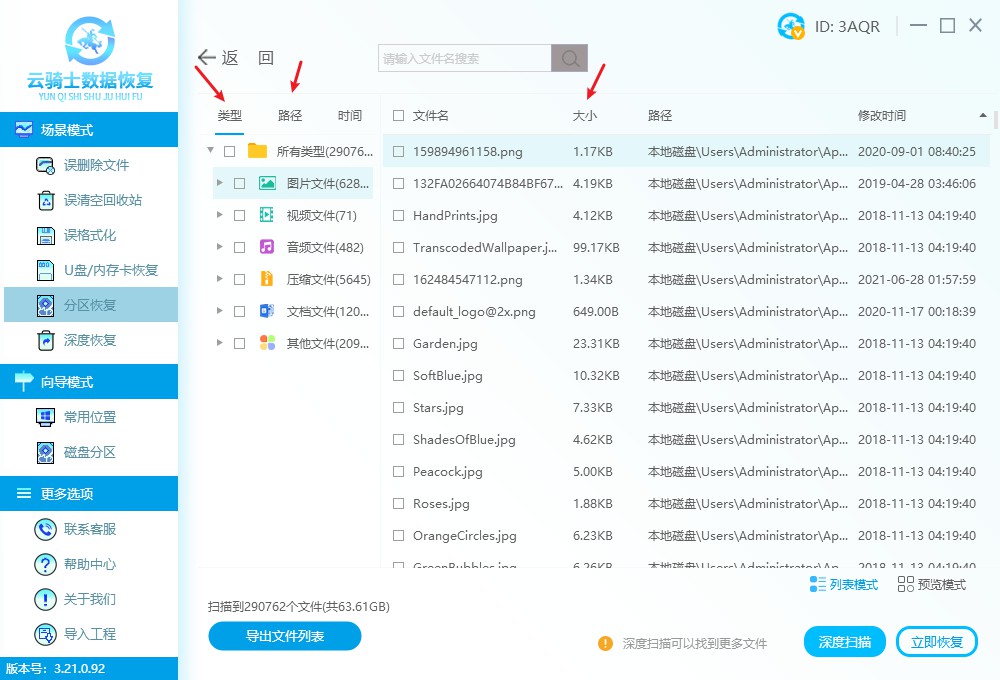Click the file name search input field

[460, 58]
